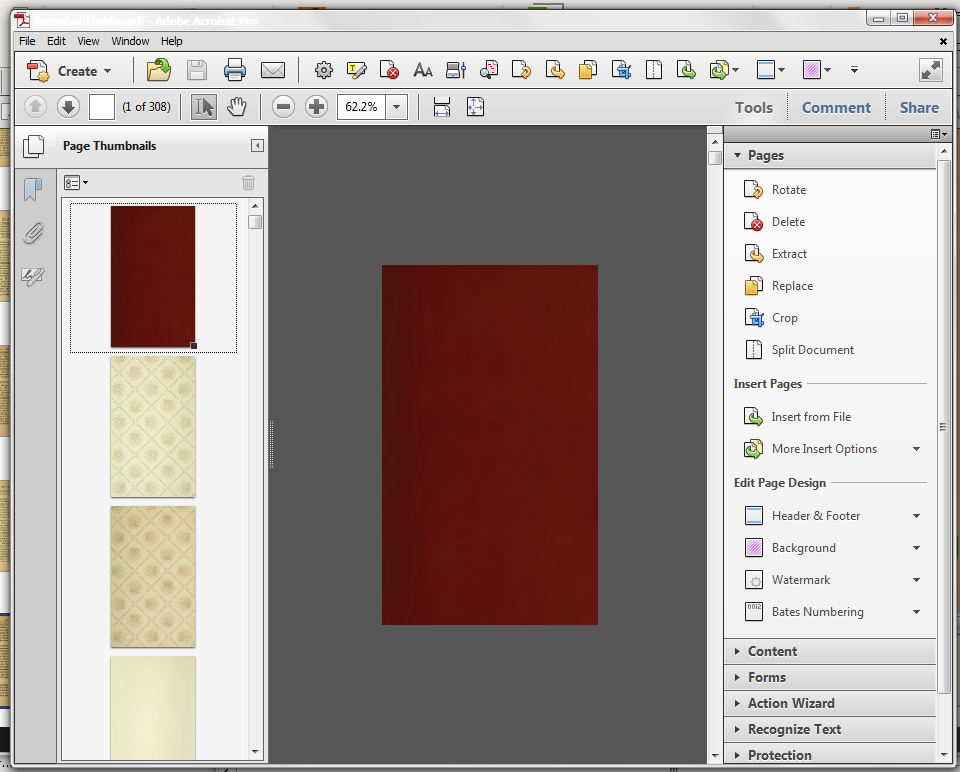Select the Hand pan tool
This screenshot has width=960, height=772.
tap(237, 107)
